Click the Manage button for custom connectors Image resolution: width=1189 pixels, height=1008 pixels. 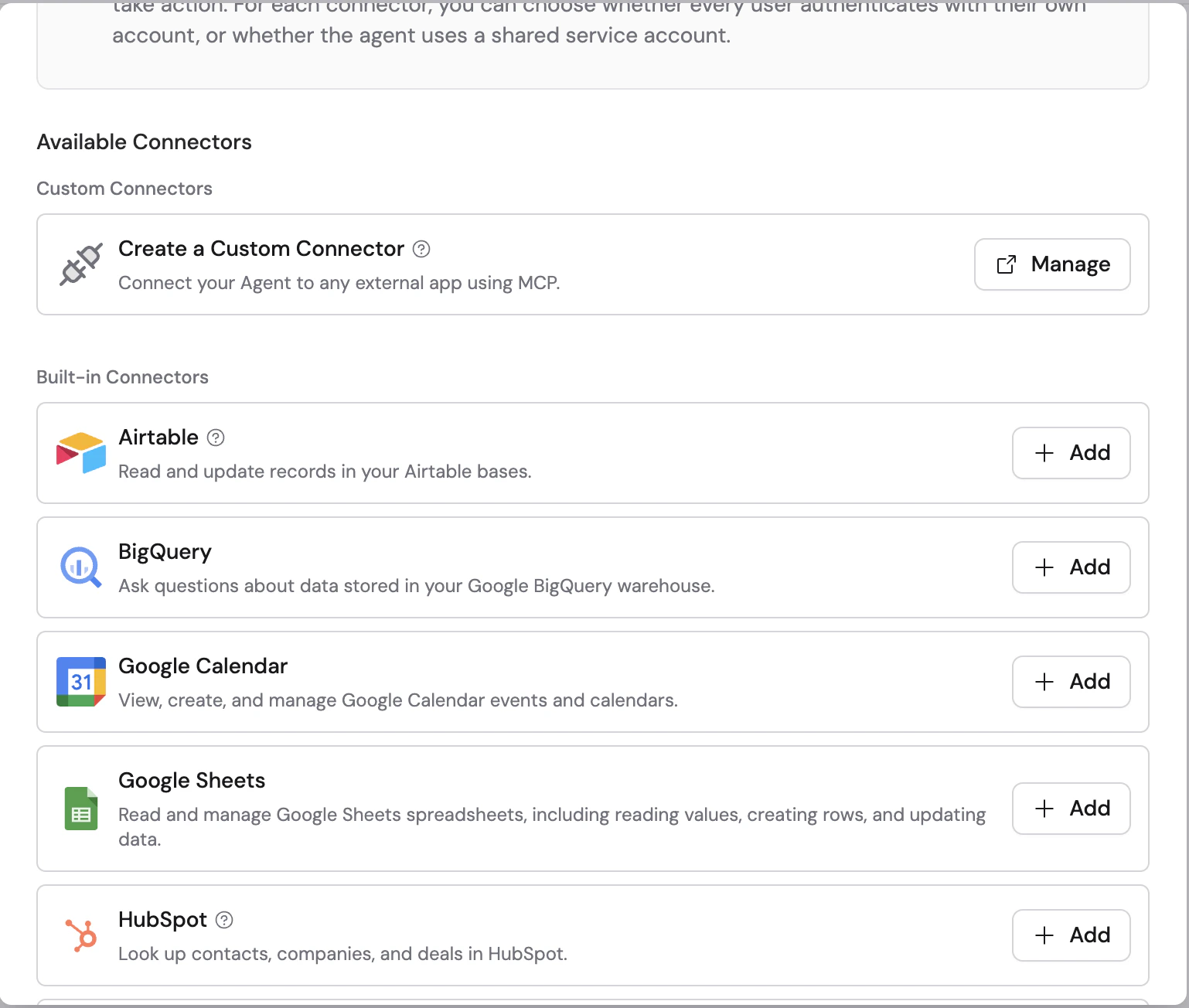pos(1052,264)
